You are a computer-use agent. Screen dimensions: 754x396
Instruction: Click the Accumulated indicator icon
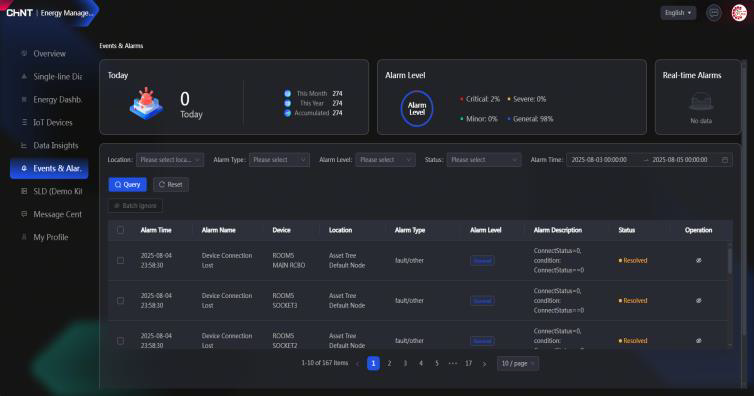tap(288, 113)
